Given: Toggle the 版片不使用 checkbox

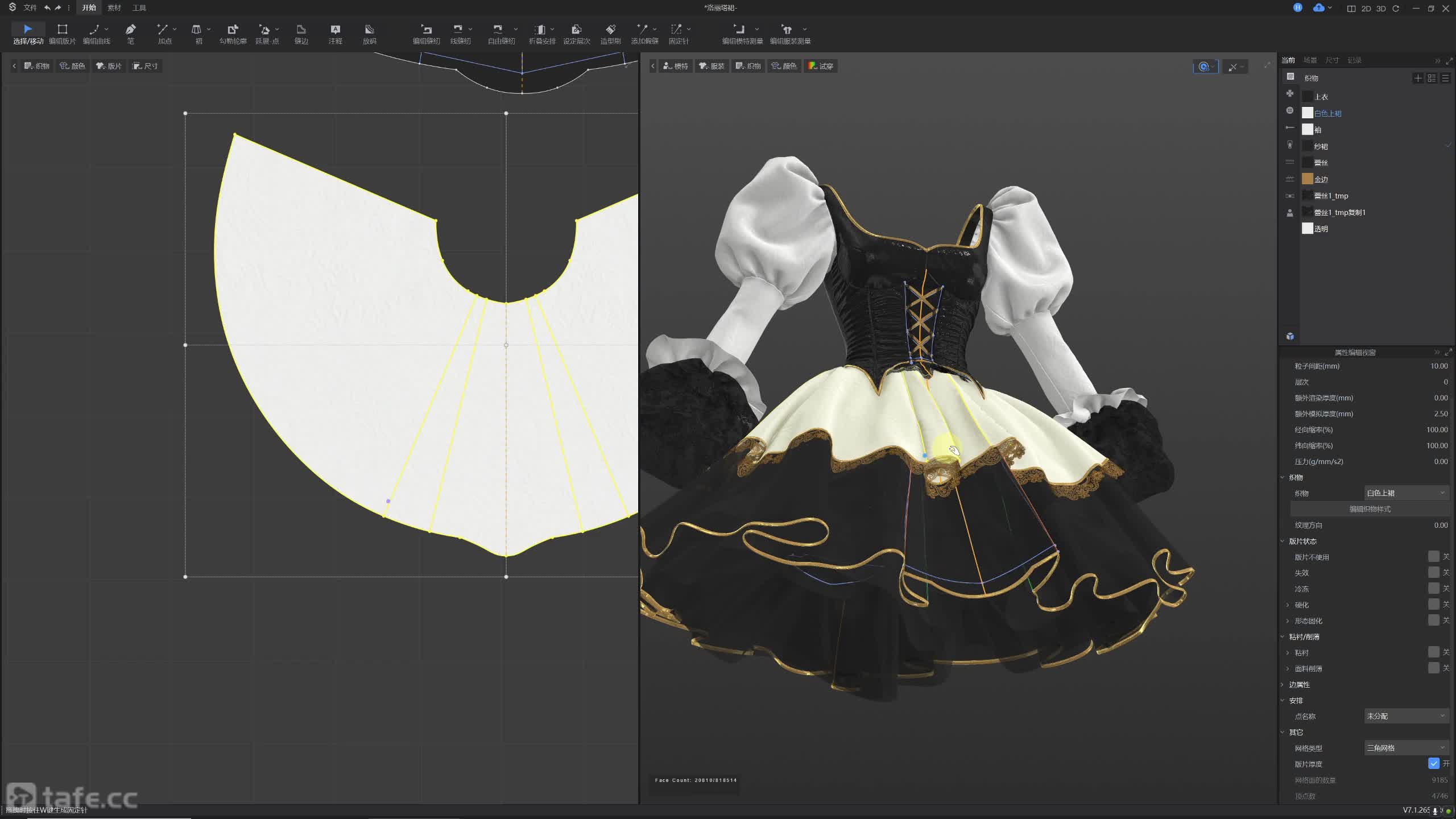Looking at the screenshot, I should point(1433,556).
